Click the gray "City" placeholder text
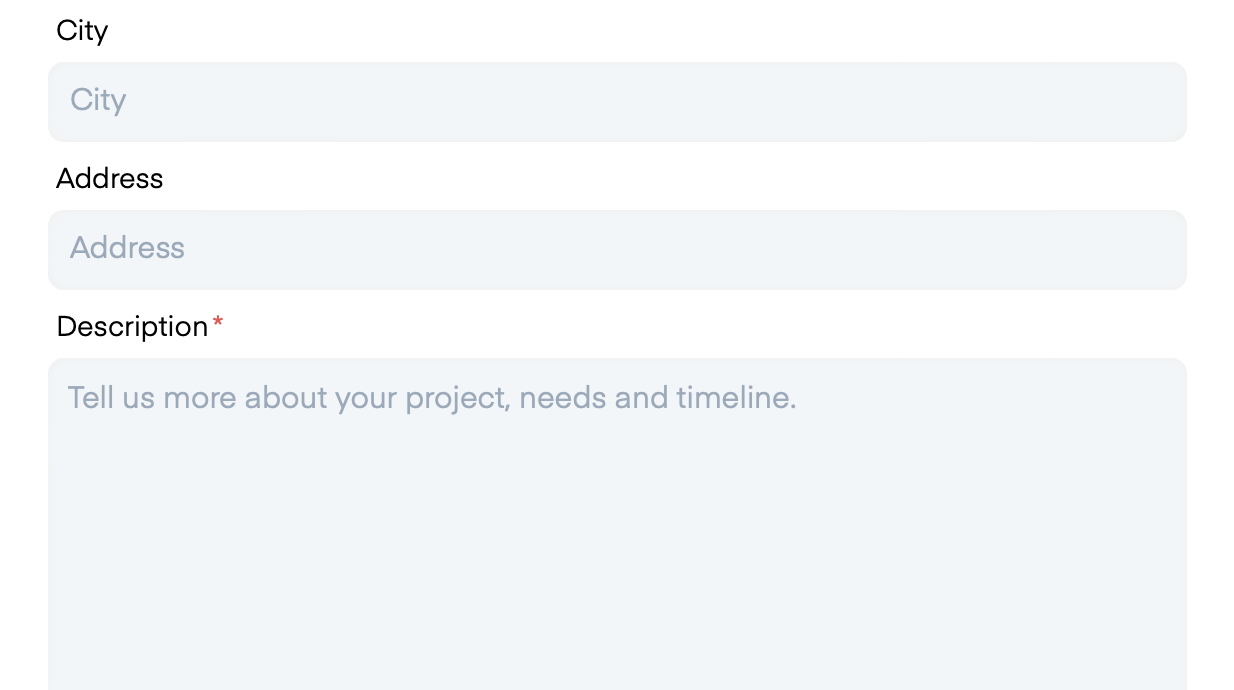The width and height of the screenshot is (1234, 690). click(x=98, y=100)
